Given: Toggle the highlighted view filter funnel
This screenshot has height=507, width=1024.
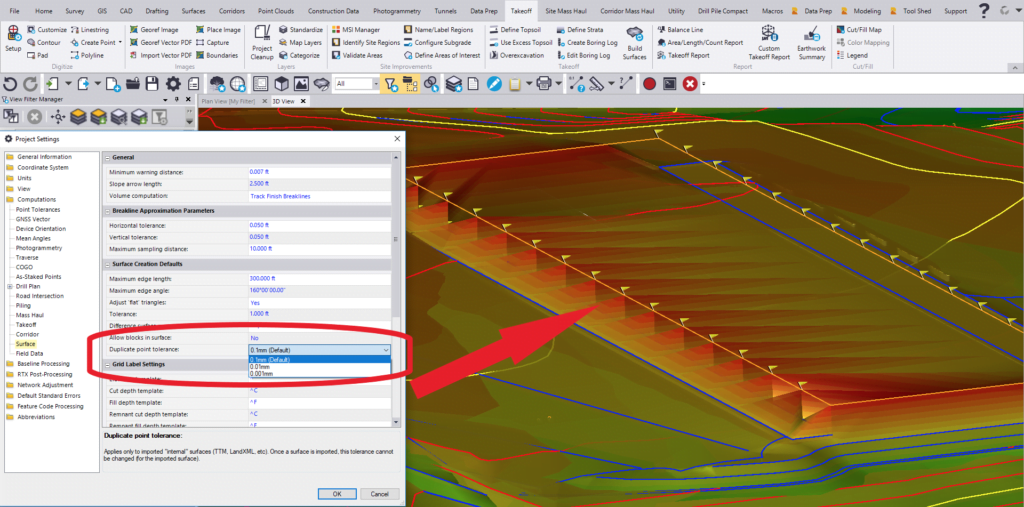Looking at the screenshot, I should pyautogui.click(x=391, y=84).
